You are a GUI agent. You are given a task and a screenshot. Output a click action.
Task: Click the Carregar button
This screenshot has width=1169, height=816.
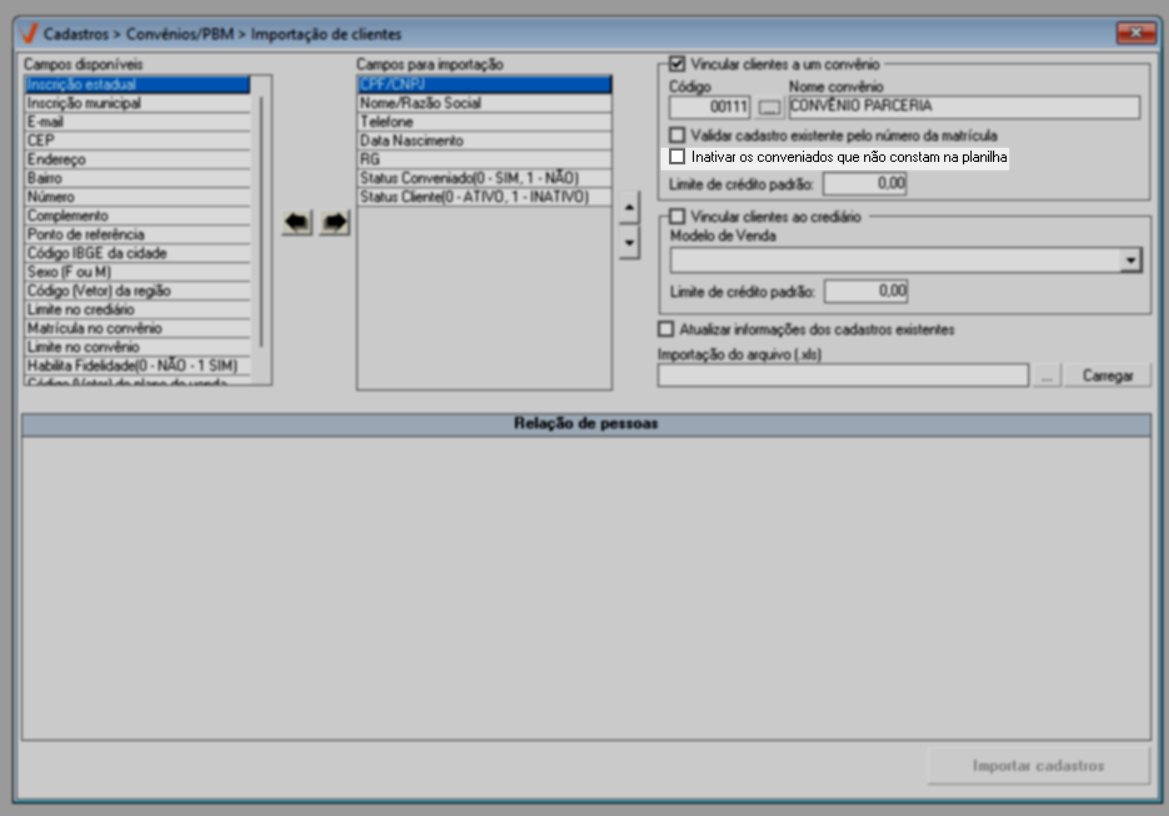pos(1107,376)
